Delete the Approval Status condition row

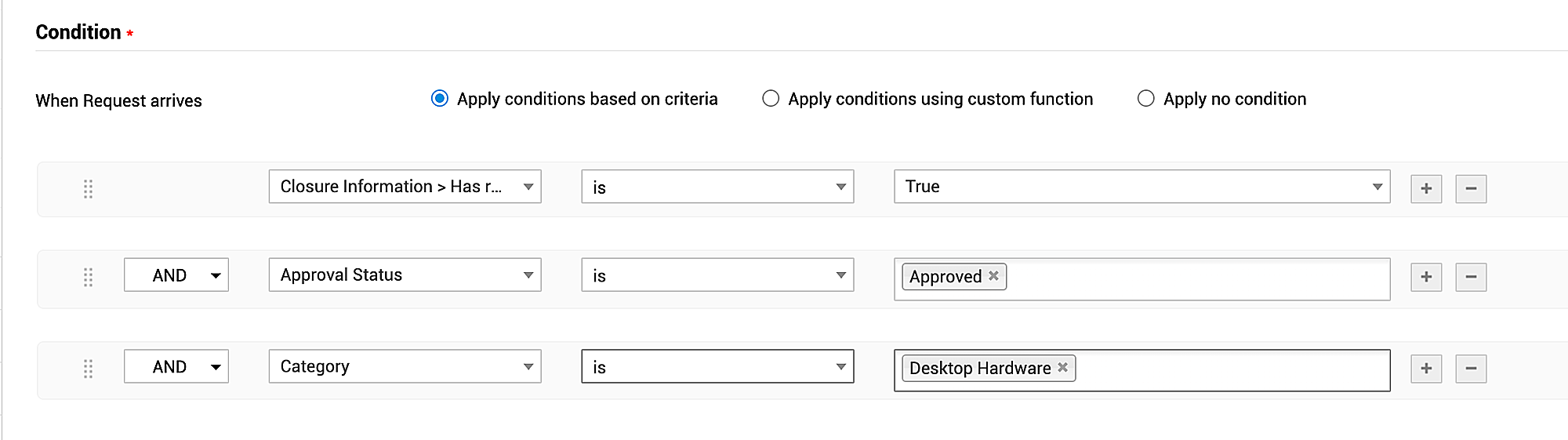coord(1470,277)
